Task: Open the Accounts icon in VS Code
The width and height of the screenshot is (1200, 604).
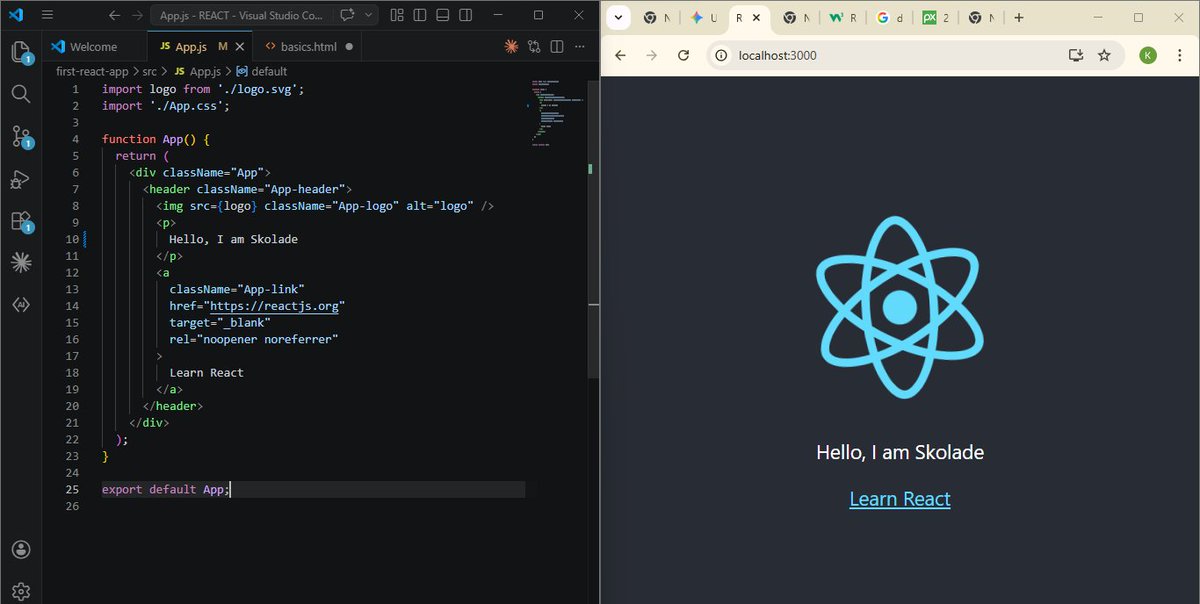Action: 21,549
